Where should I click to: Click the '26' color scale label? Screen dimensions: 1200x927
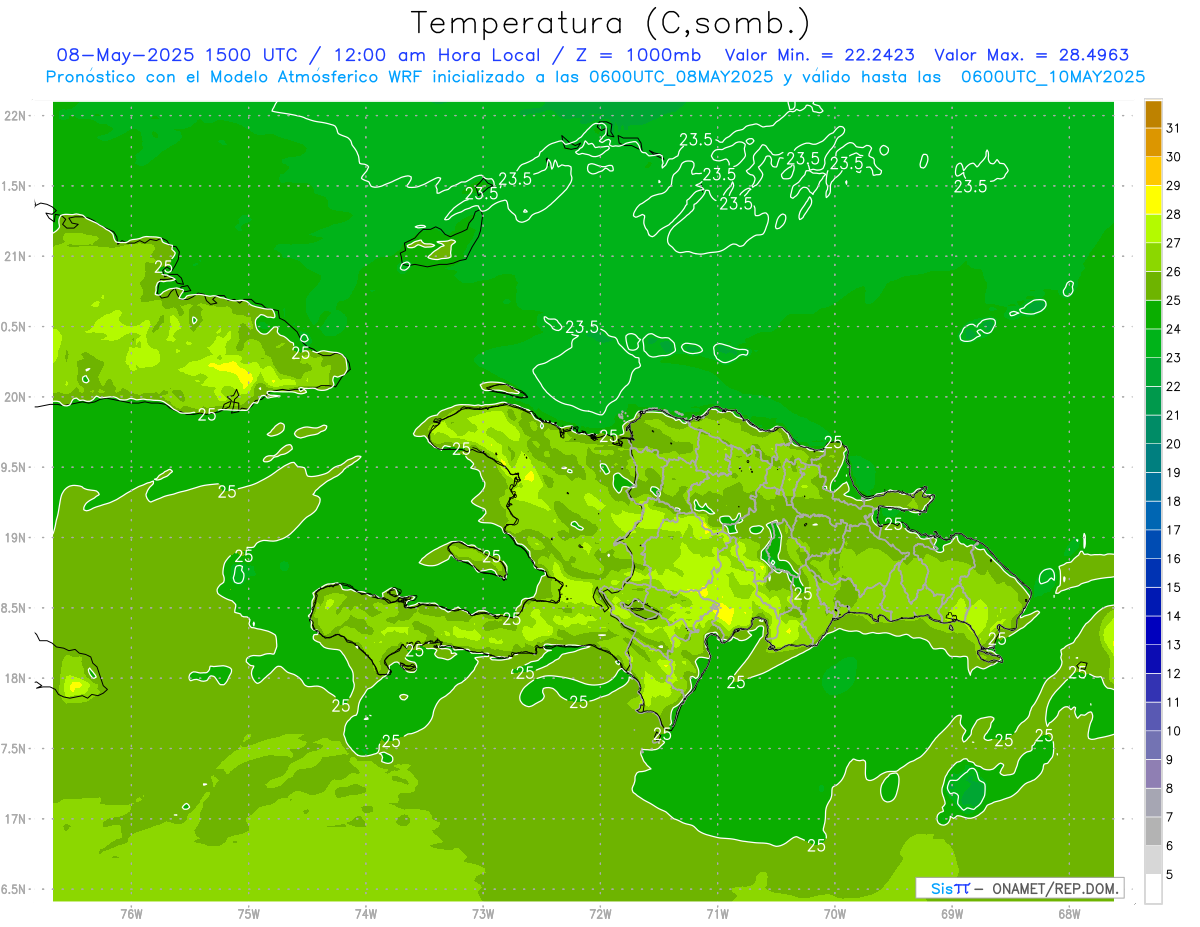1174,271
